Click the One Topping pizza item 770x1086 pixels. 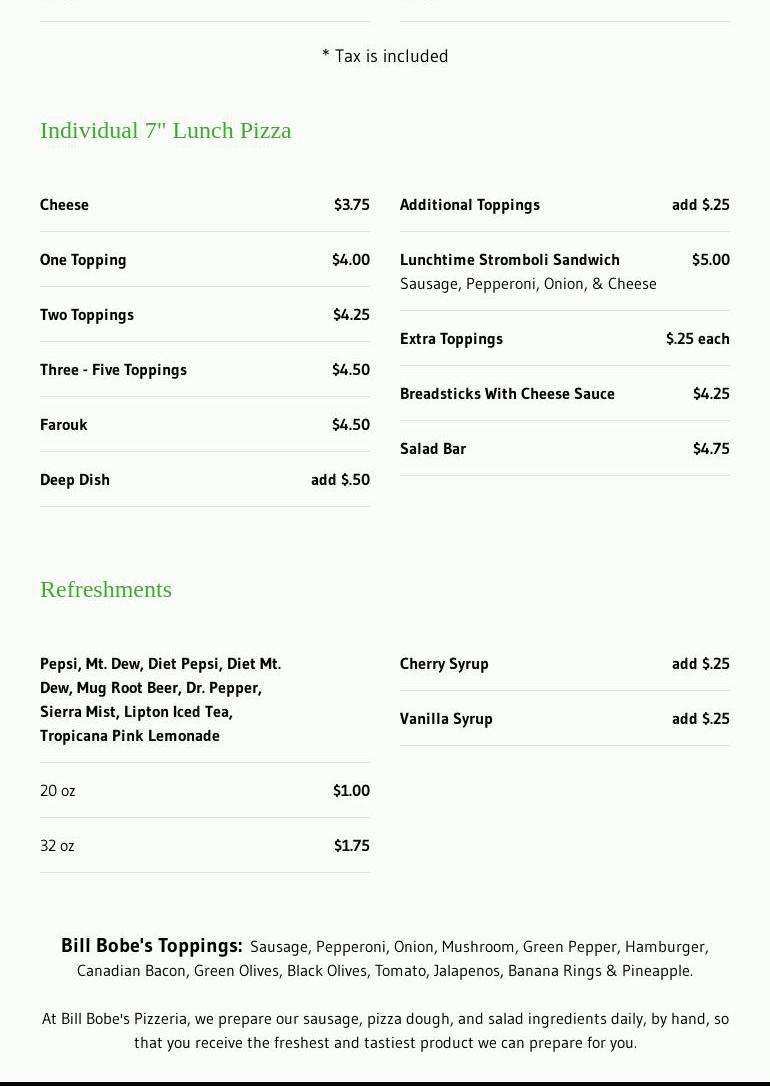coord(83,260)
